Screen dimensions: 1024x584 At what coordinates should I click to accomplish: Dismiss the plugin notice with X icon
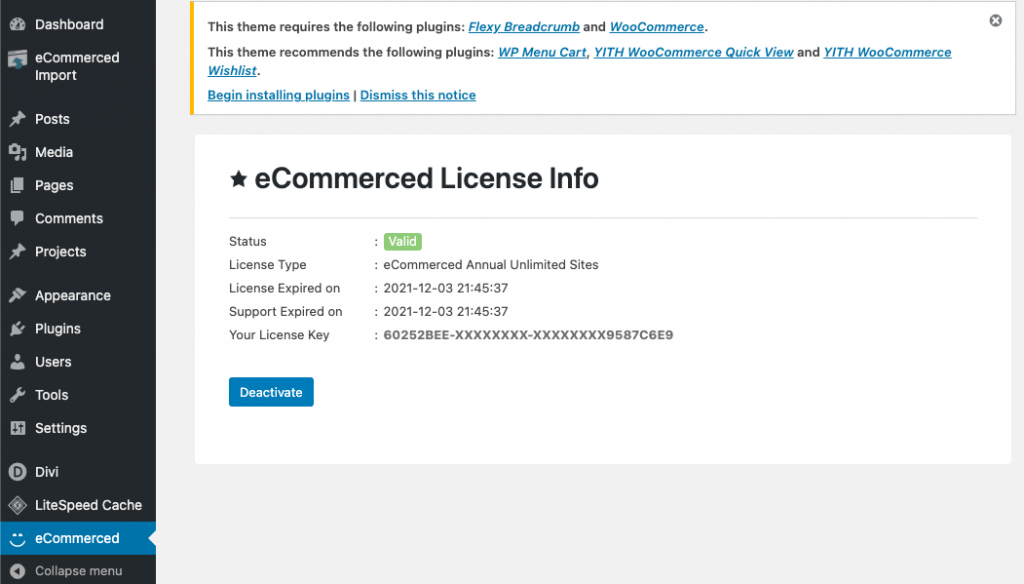(x=995, y=20)
